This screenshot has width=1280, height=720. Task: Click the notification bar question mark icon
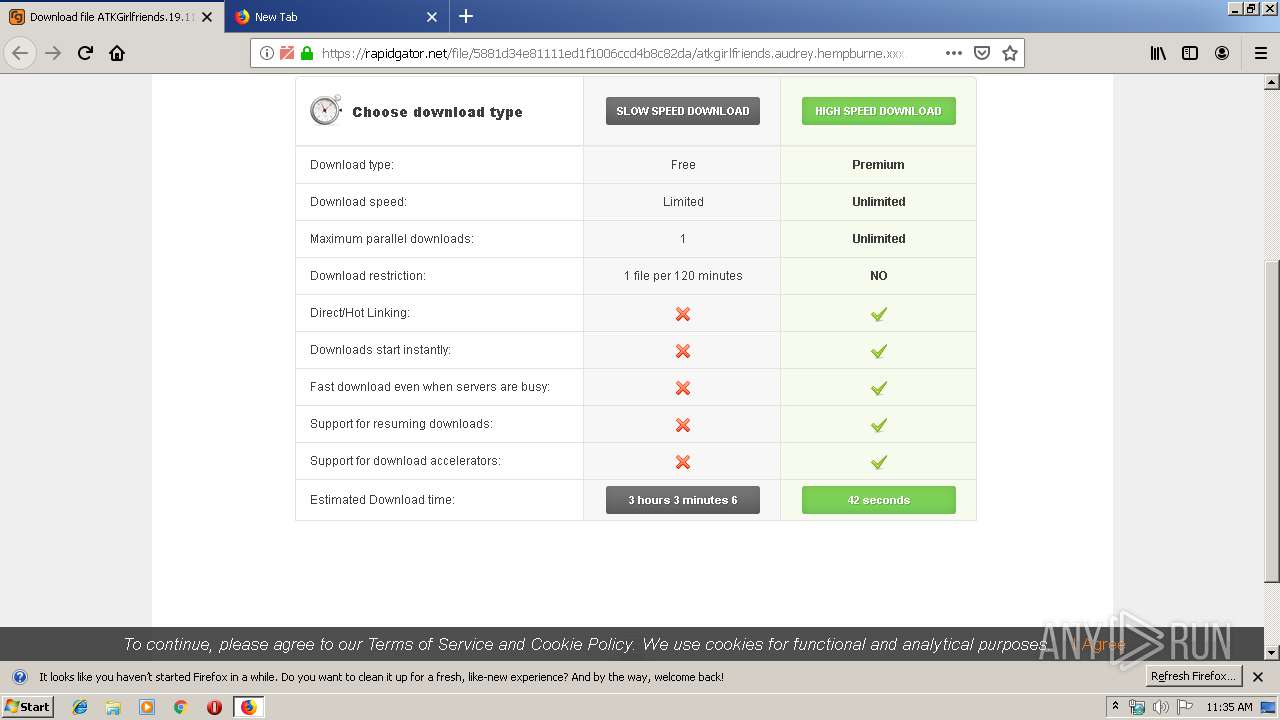[x=19, y=677]
